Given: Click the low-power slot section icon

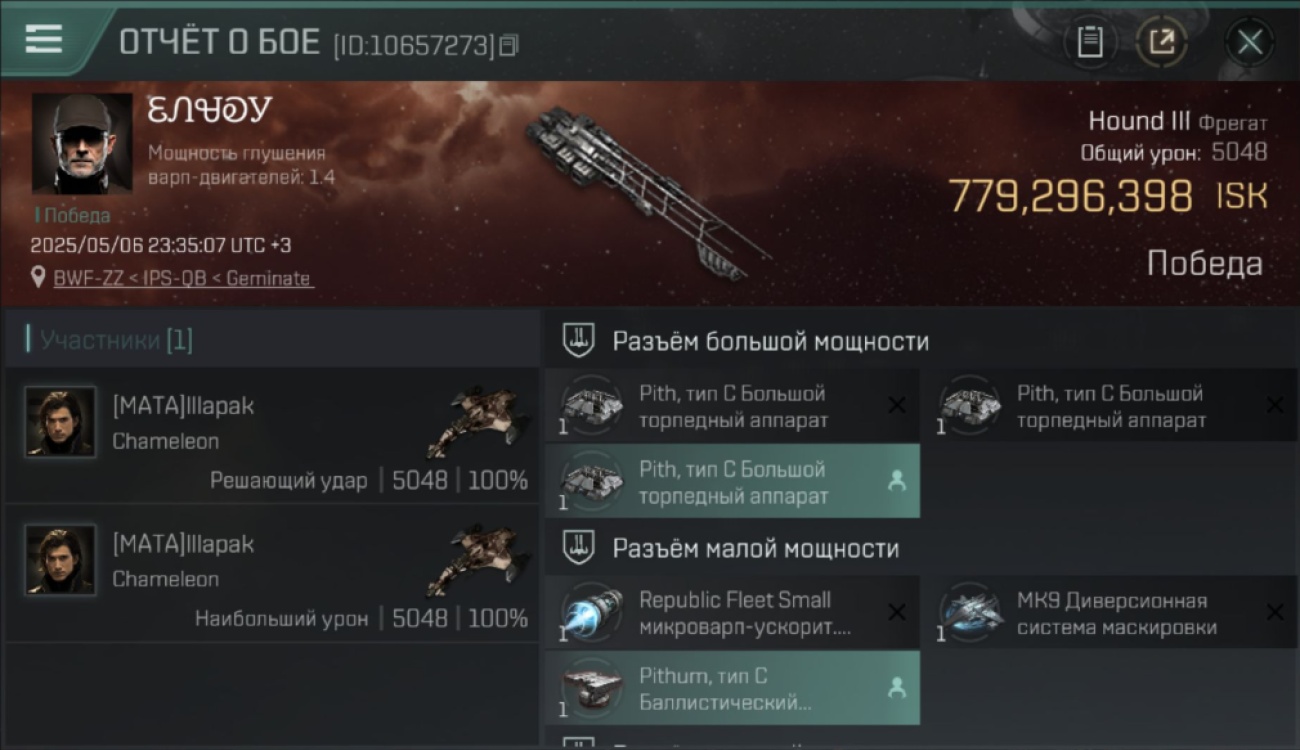Looking at the screenshot, I should coord(578,547).
